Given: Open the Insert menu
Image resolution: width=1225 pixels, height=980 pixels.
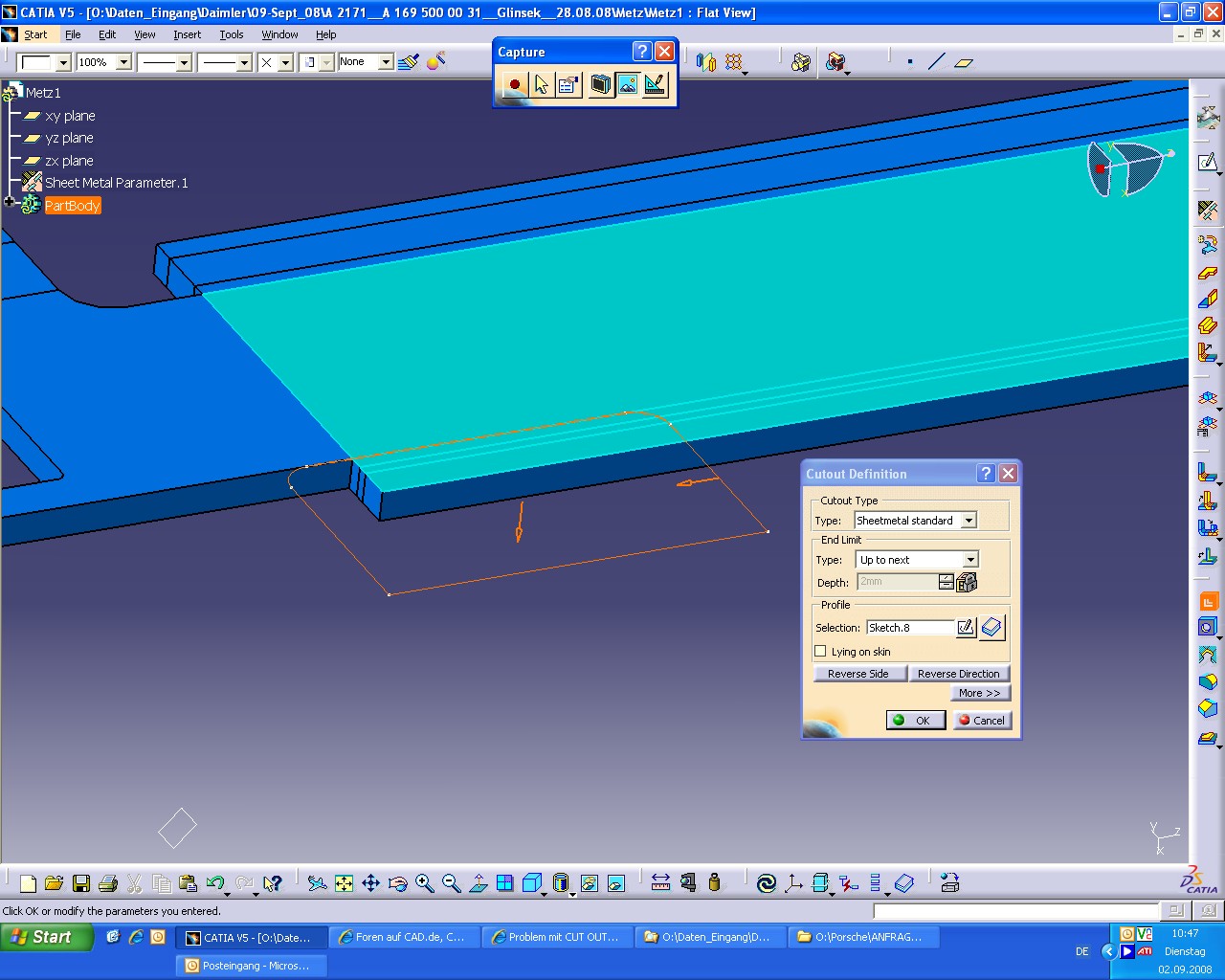Looking at the screenshot, I should [188, 34].
